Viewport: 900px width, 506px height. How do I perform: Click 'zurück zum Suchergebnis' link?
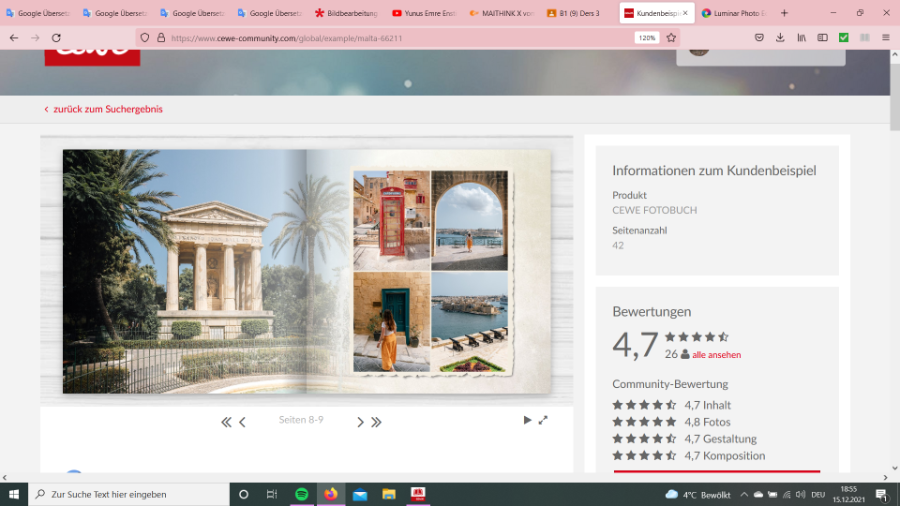pyautogui.click(x=107, y=109)
